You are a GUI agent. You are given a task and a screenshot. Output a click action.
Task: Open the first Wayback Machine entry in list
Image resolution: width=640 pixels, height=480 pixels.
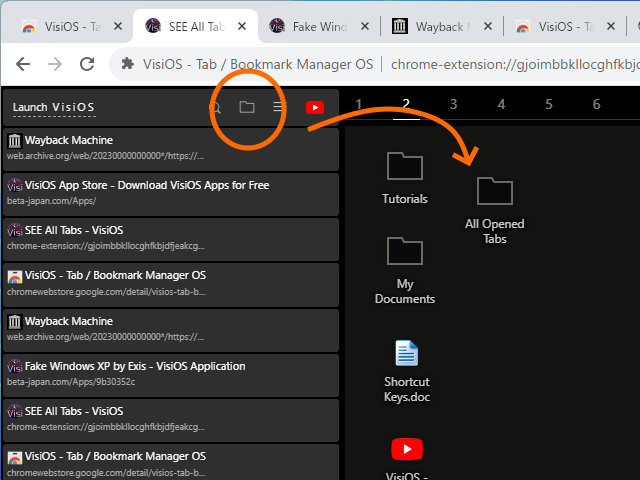(171, 149)
